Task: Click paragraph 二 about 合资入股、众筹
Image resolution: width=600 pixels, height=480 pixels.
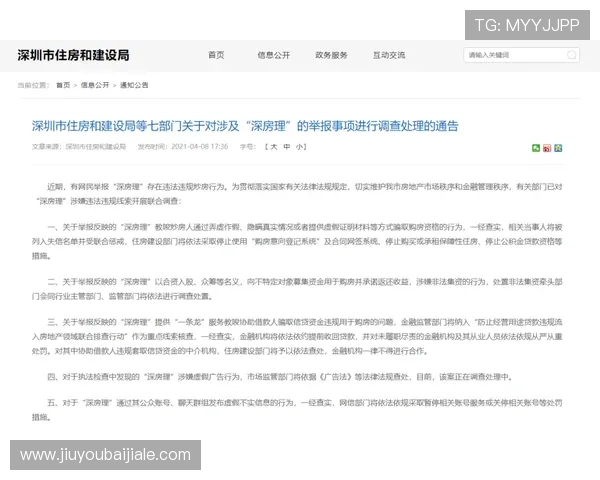Action: click(297, 289)
